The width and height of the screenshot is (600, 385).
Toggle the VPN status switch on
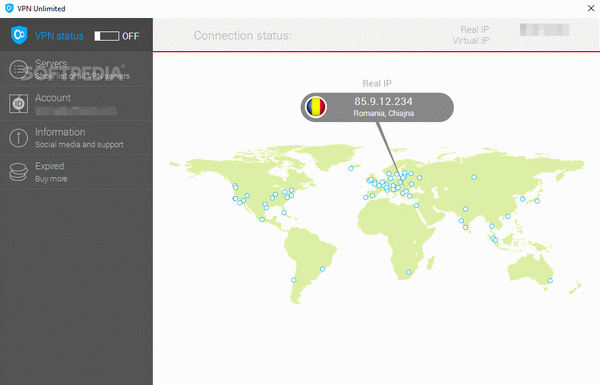click(x=107, y=36)
